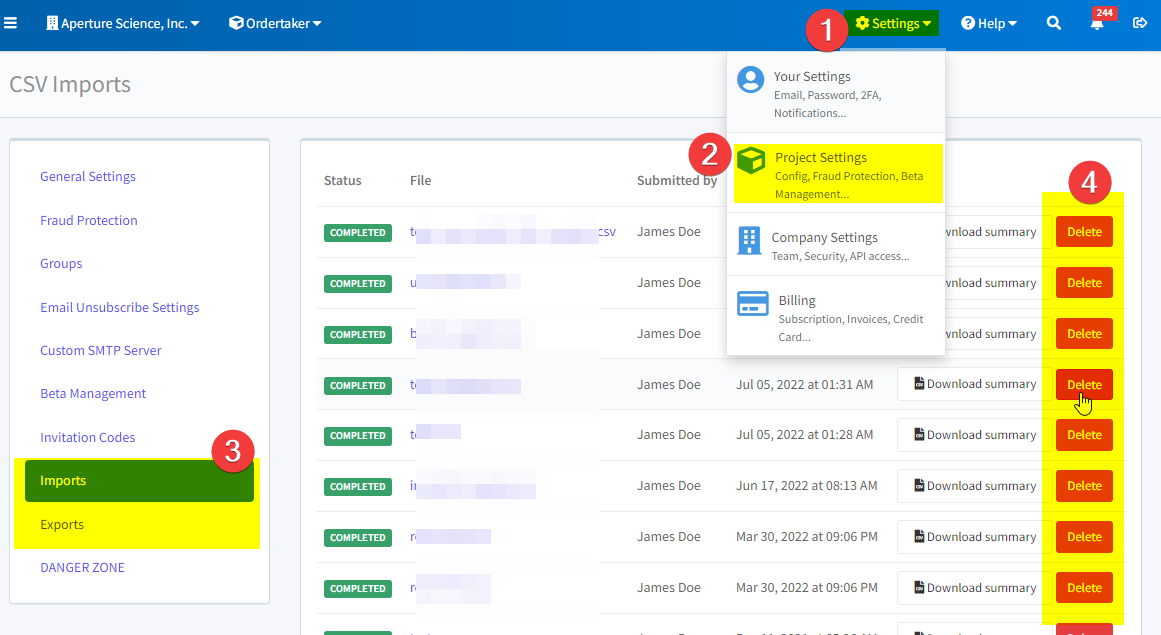The height and width of the screenshot is (635, 1161).
Task: Delete the Jun 17, 2022 08:13 AM import
Action: [x=1084, y=486]
